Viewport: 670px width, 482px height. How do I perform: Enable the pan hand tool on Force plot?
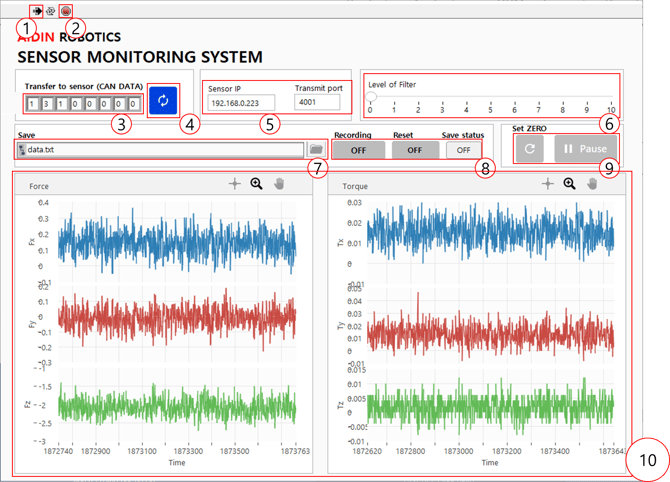280,184
